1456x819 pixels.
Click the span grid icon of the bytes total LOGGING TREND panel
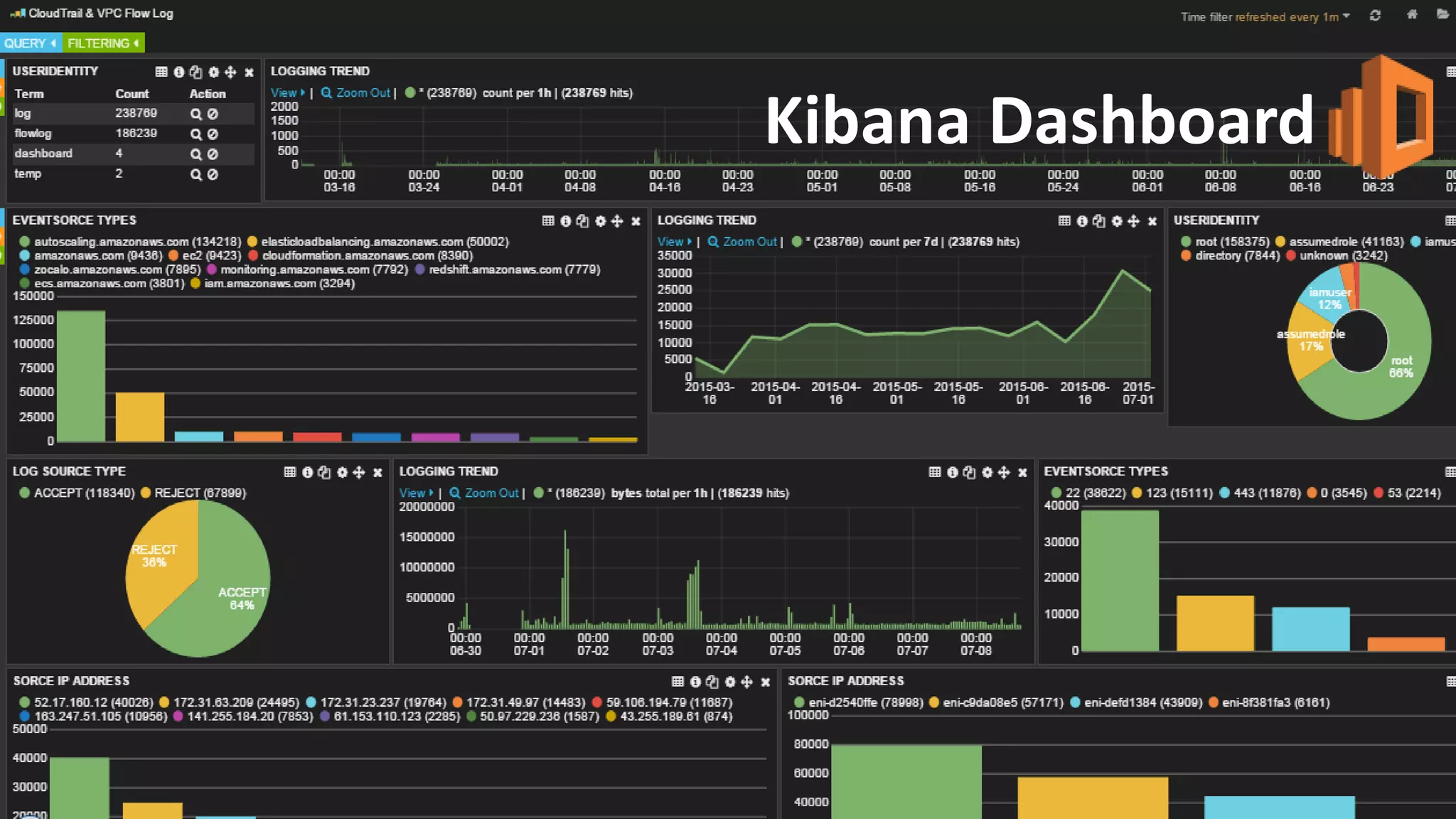(x=935, y=472)
